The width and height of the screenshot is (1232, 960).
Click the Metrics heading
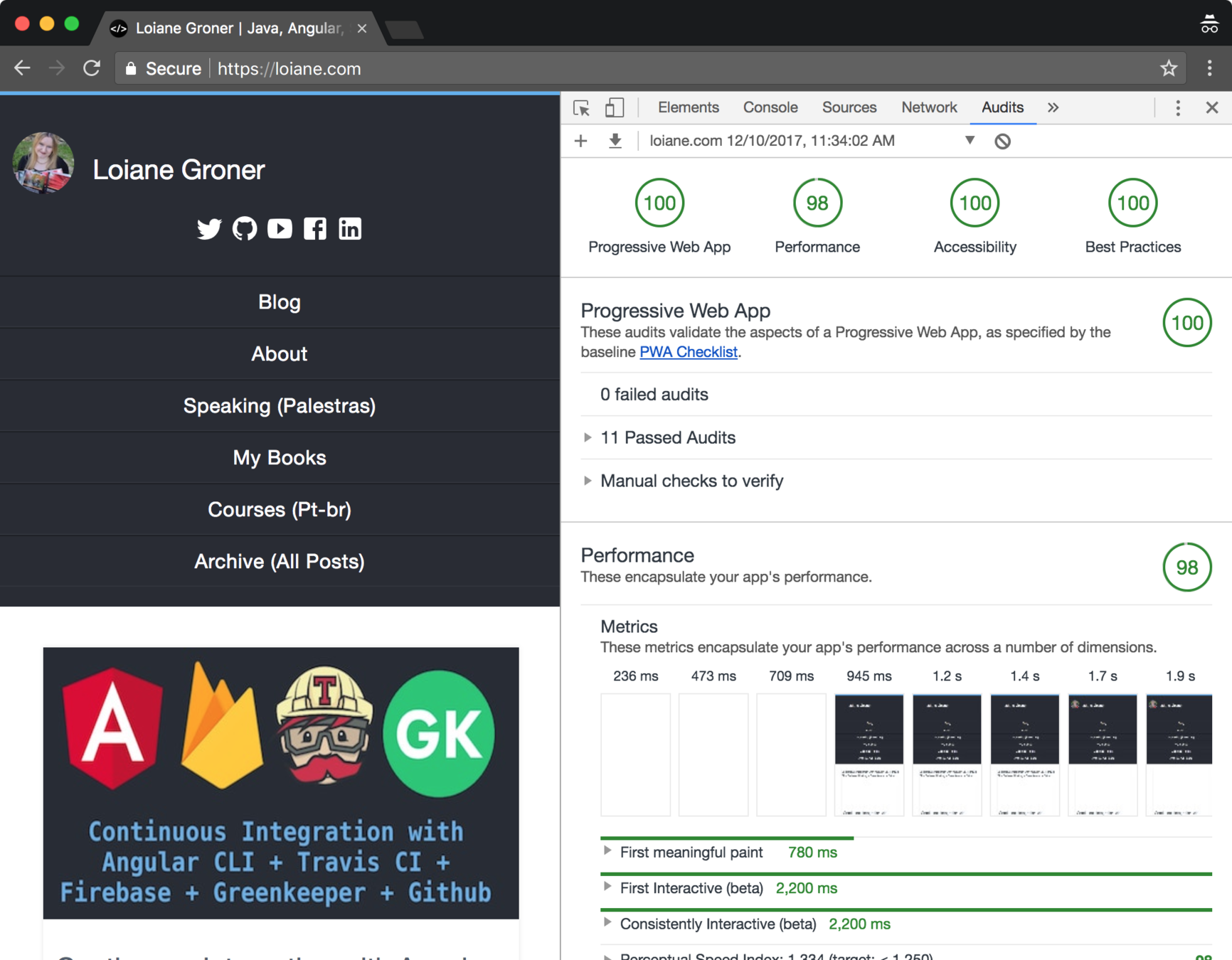click(x=629, y=626)
